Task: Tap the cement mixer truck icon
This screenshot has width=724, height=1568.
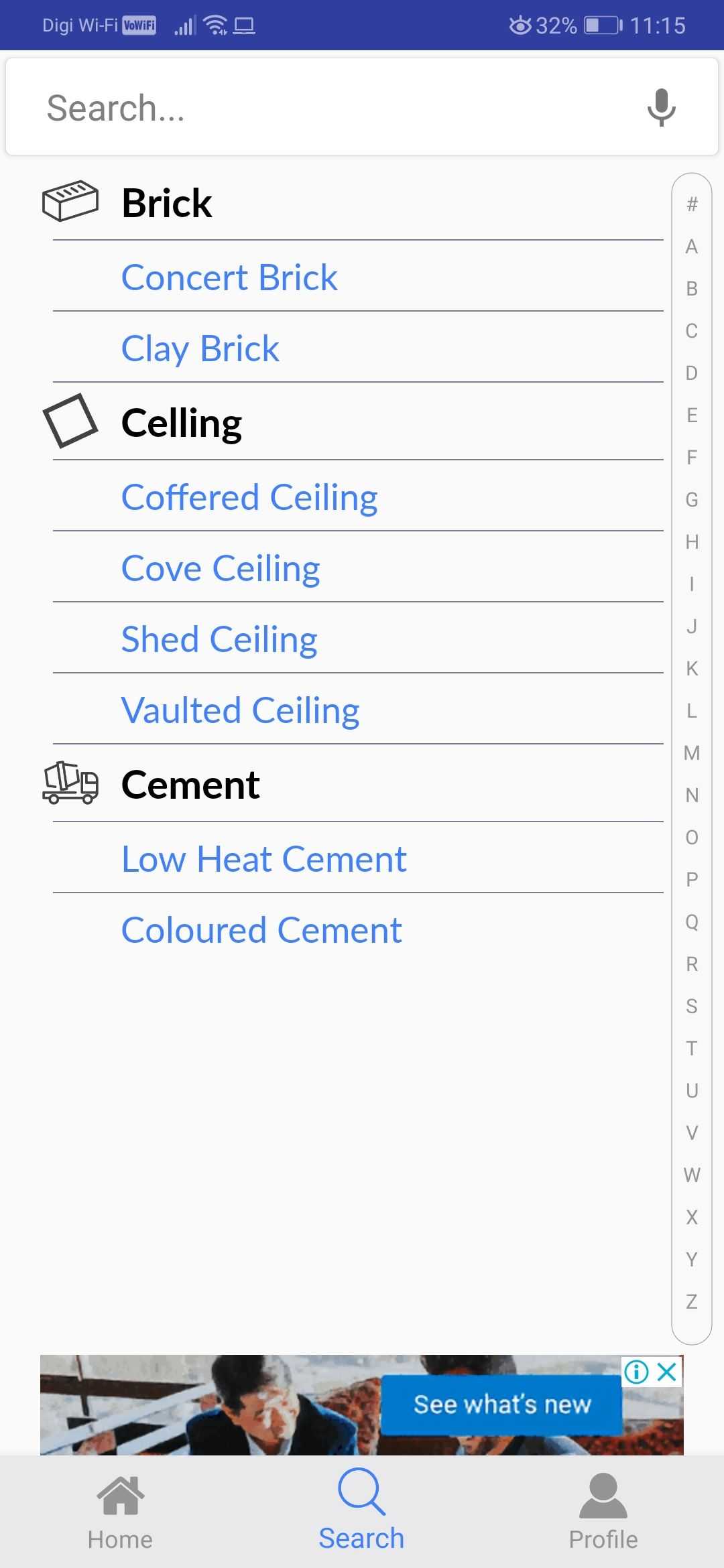Action: point(70,785)
